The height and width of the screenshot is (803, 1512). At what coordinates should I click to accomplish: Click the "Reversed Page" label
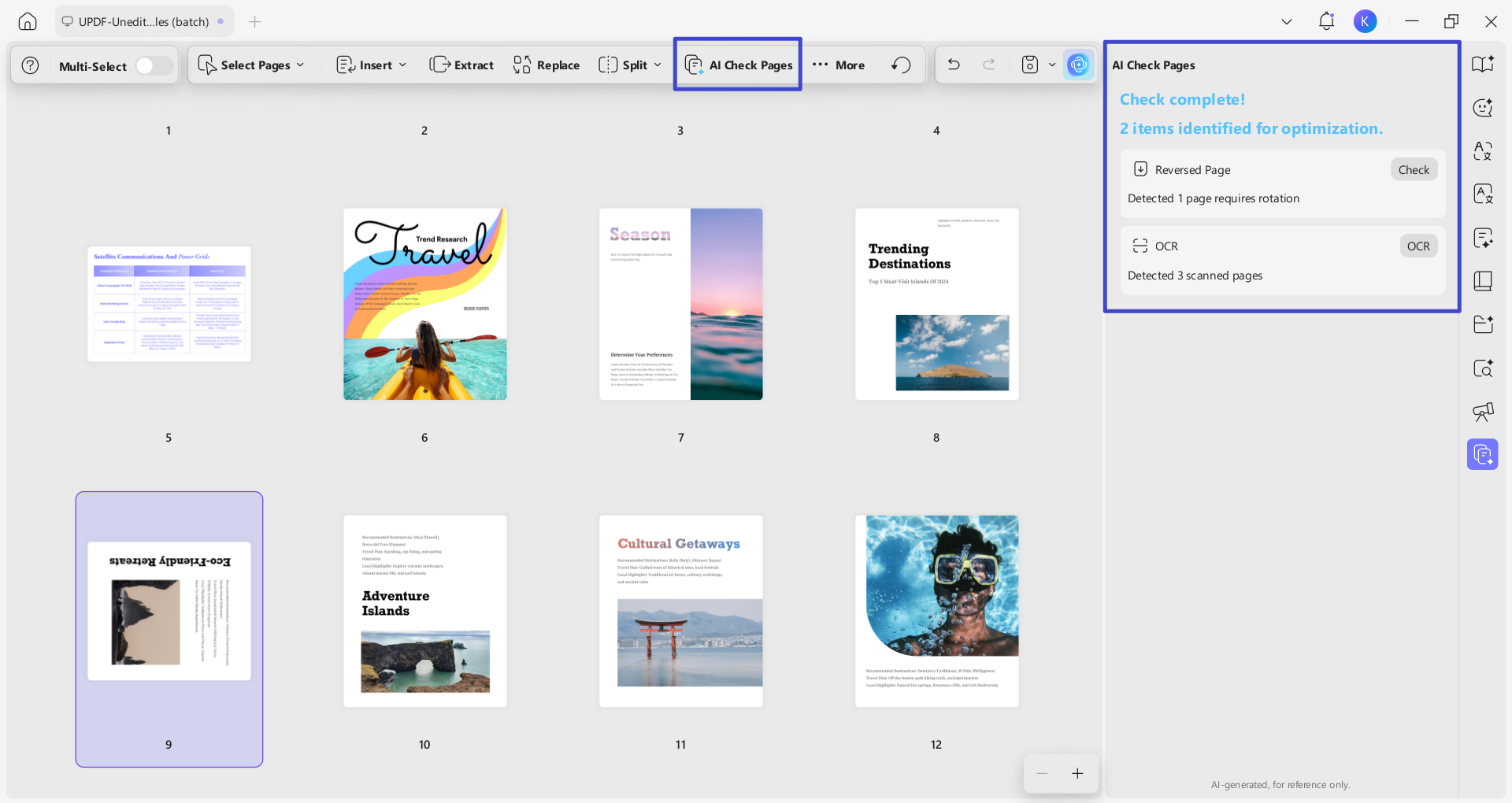click(x=1192, y=170)
